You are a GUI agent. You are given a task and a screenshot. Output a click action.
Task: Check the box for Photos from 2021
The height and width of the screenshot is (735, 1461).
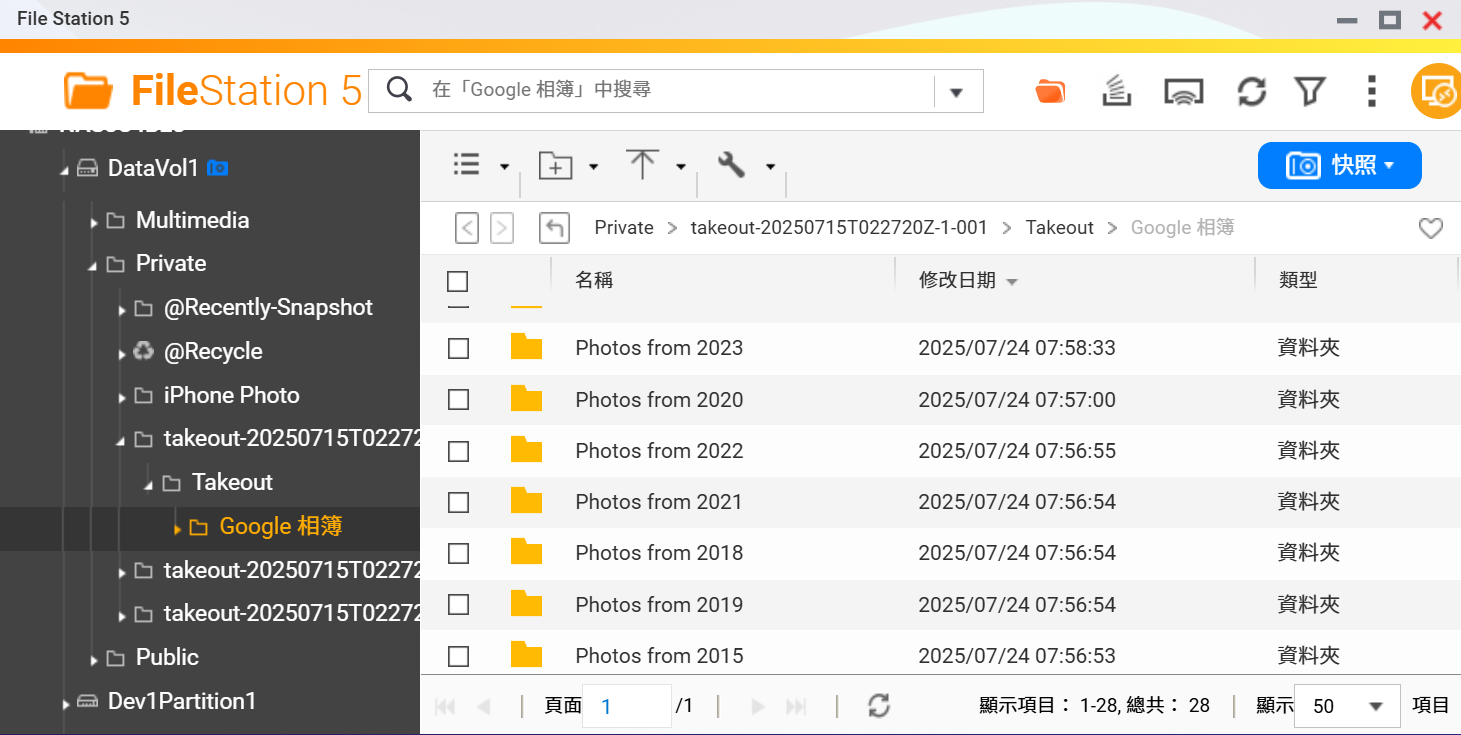(x=458, y=502)
